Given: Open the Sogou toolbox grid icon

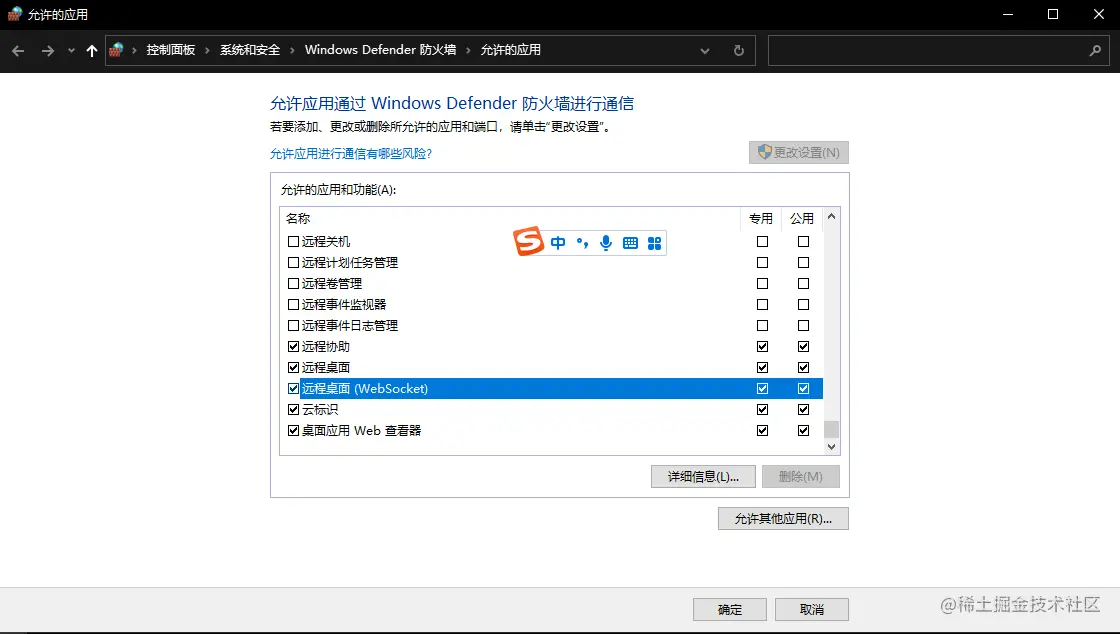Looking at the screenshot, I should (x=654, y=243).
